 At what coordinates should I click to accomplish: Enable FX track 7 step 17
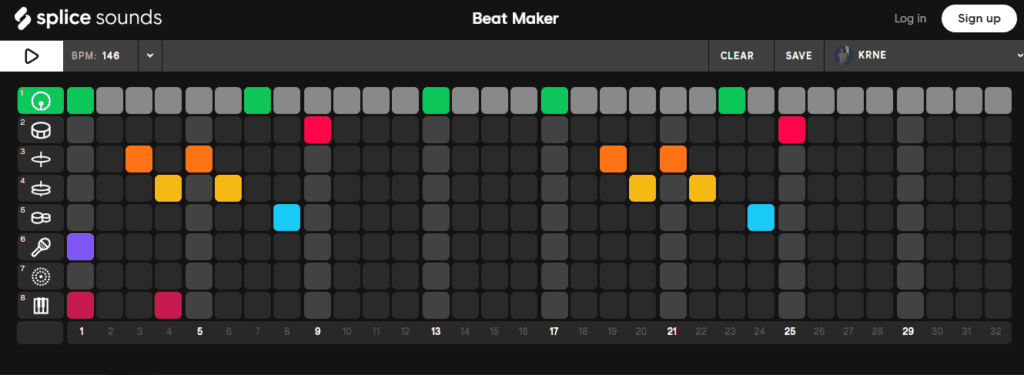(x=554, y=276)
